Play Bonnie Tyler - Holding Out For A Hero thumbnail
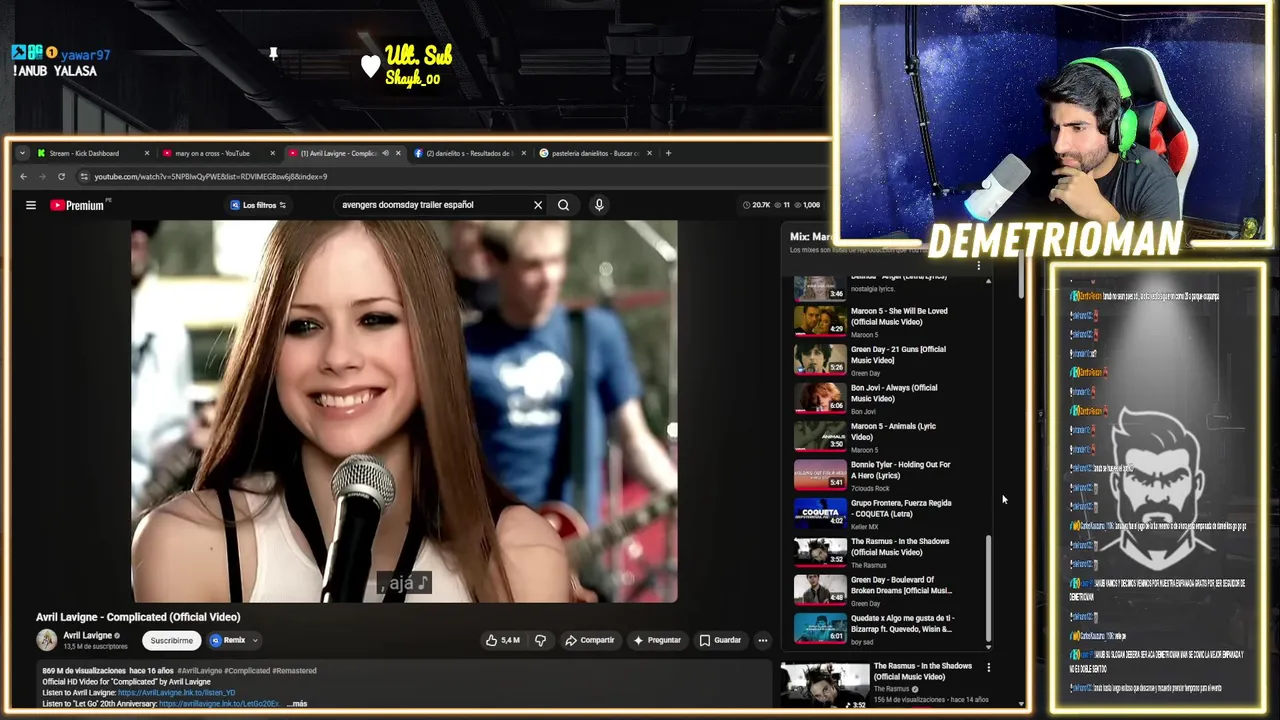Image resolution: width=1280 pixels, height=720 pixels. click(x=820, y=475)
